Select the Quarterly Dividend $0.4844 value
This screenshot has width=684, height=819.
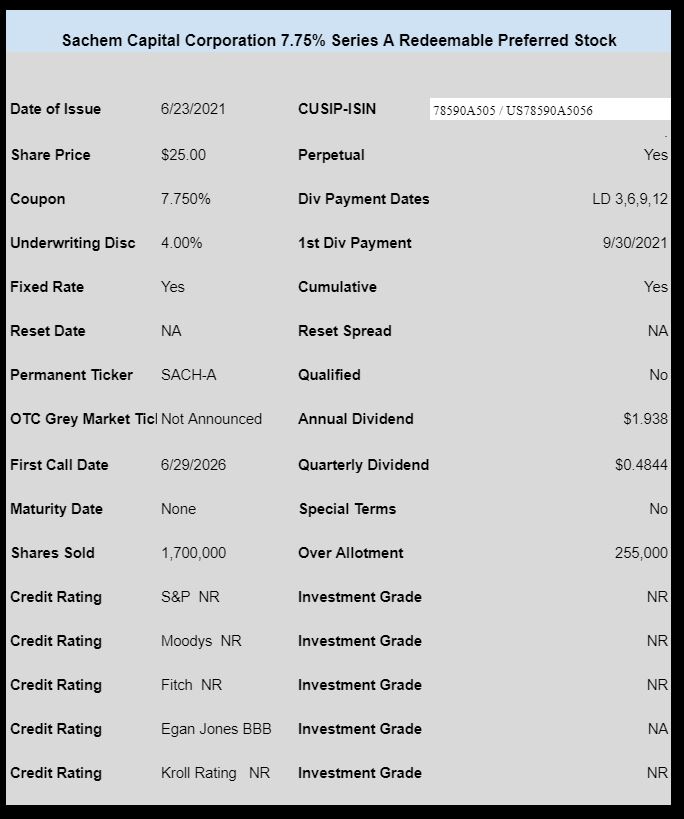point(641,464)
